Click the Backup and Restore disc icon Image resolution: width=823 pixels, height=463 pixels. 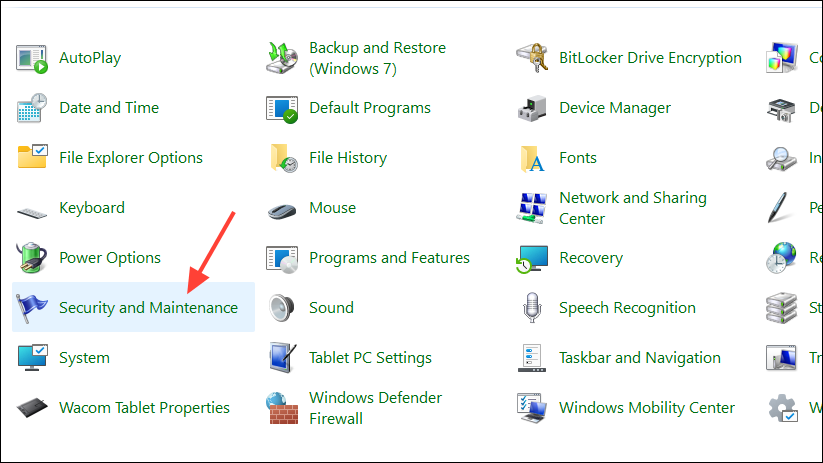click(282, 58)
